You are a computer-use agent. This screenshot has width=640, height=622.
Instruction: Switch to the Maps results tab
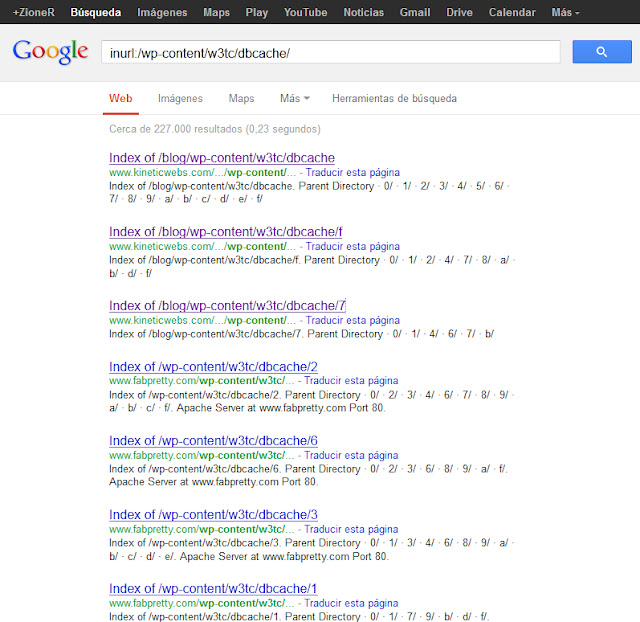pyautogui.click(x=241, y=98)
